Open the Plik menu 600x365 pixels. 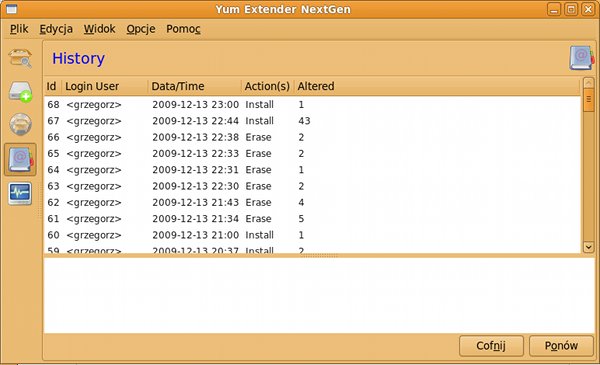tap(19, 29)
